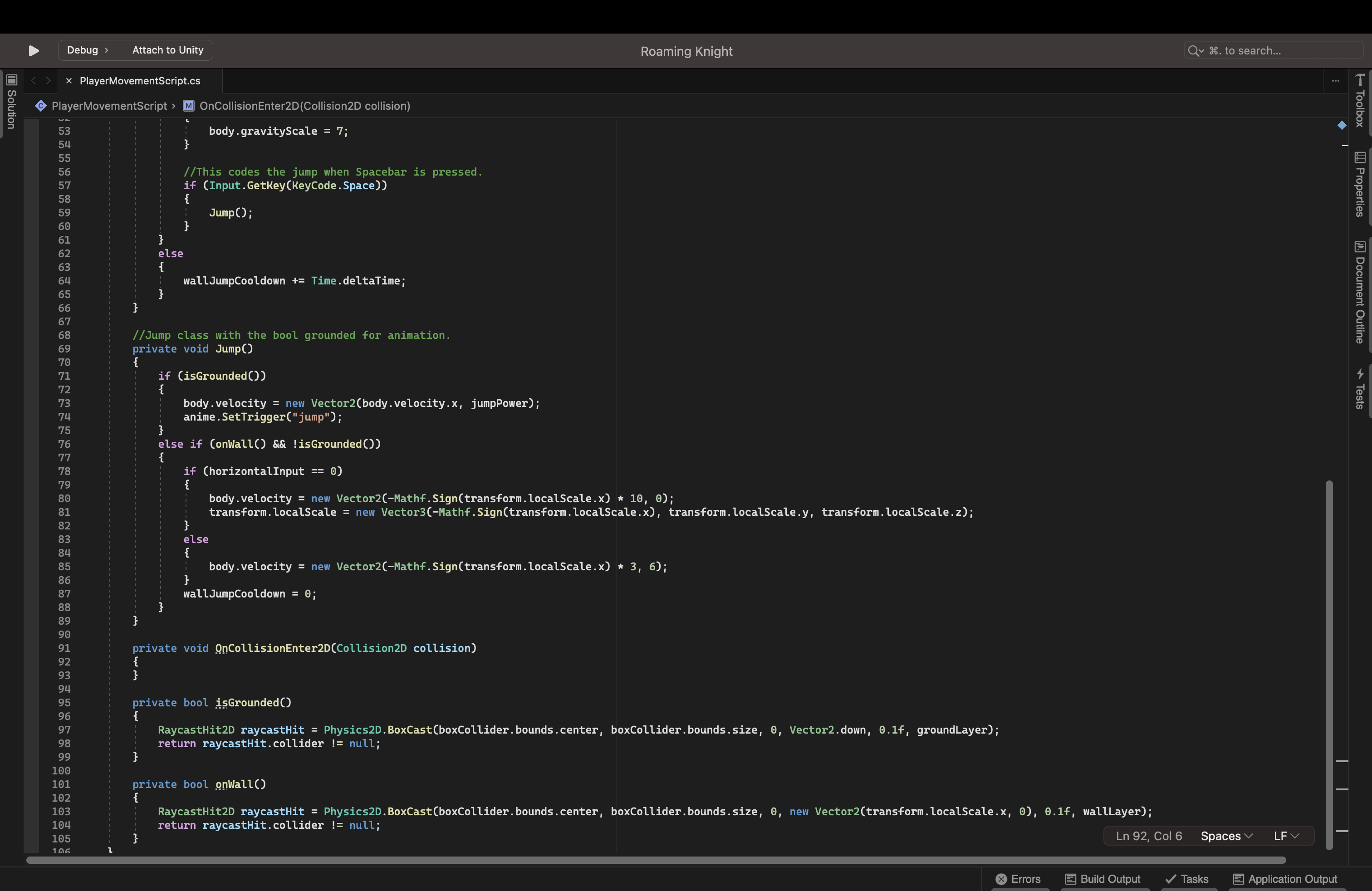Select the PlayerMovementScript.cs tab
The image size is (1372, 891).
(x=139, y=81)
